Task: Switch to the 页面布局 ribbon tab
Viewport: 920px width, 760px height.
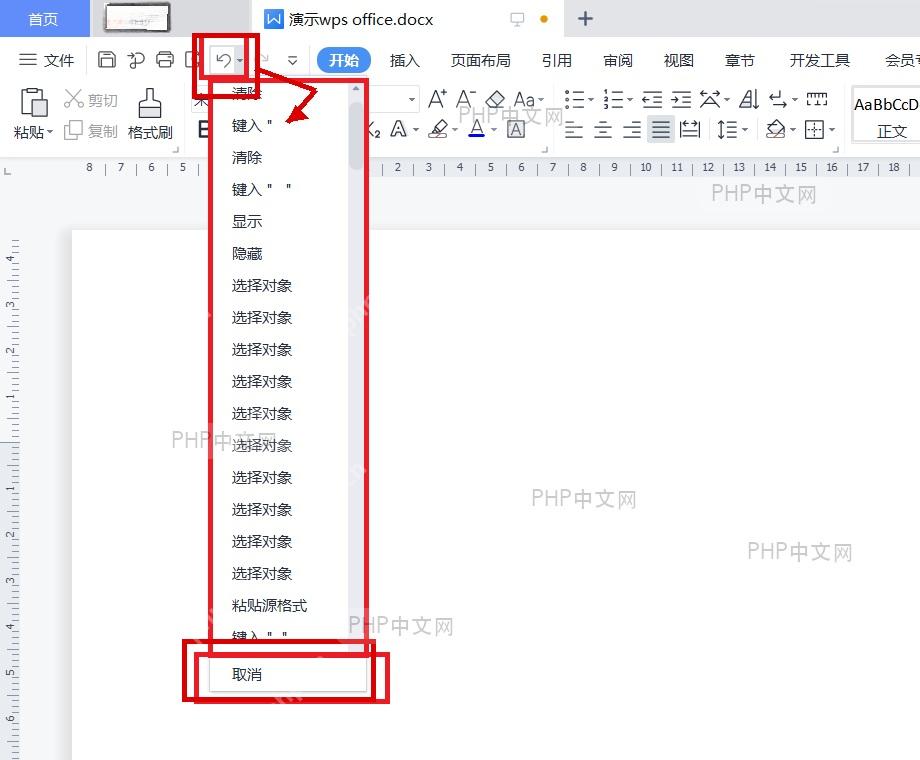Action: (481, 60)
